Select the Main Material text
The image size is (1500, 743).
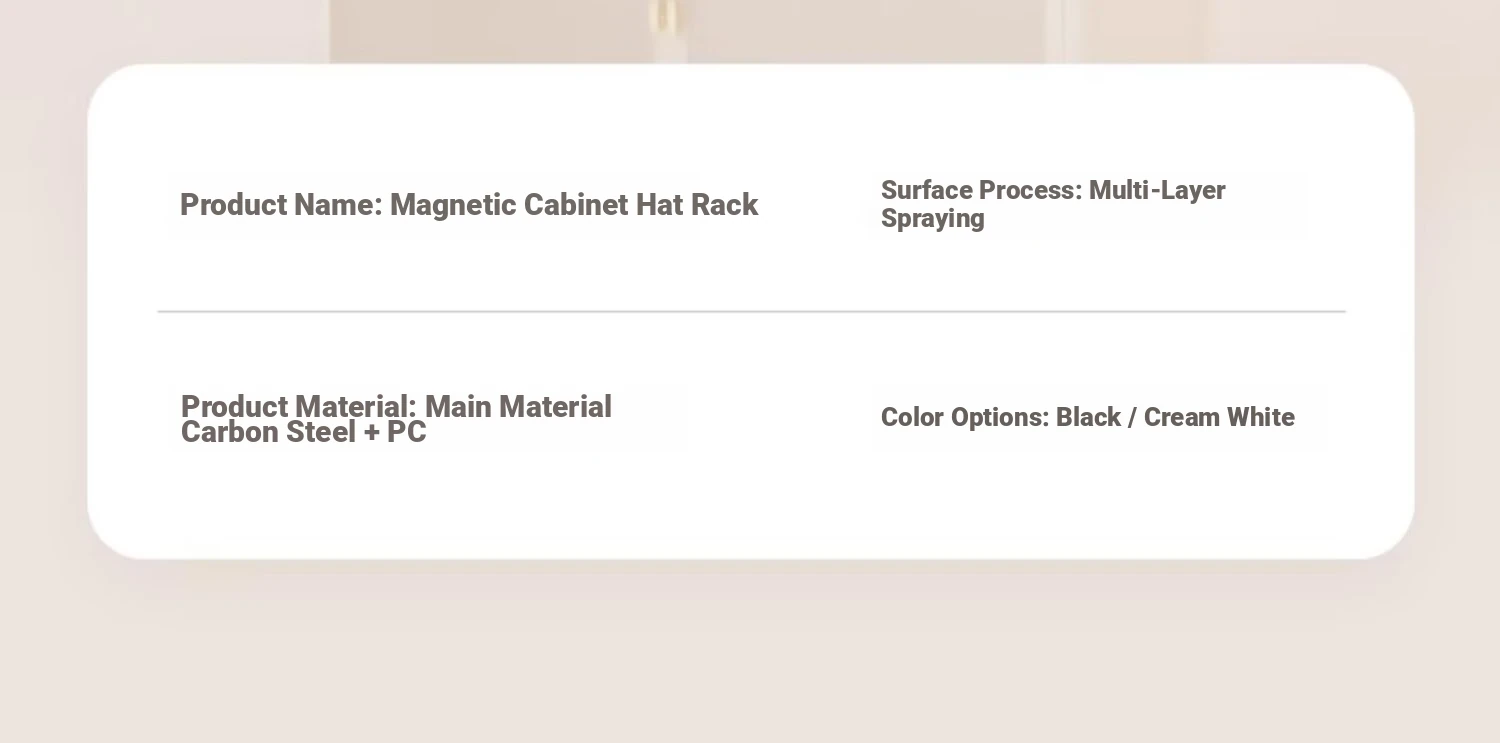(x=518, y=407)
